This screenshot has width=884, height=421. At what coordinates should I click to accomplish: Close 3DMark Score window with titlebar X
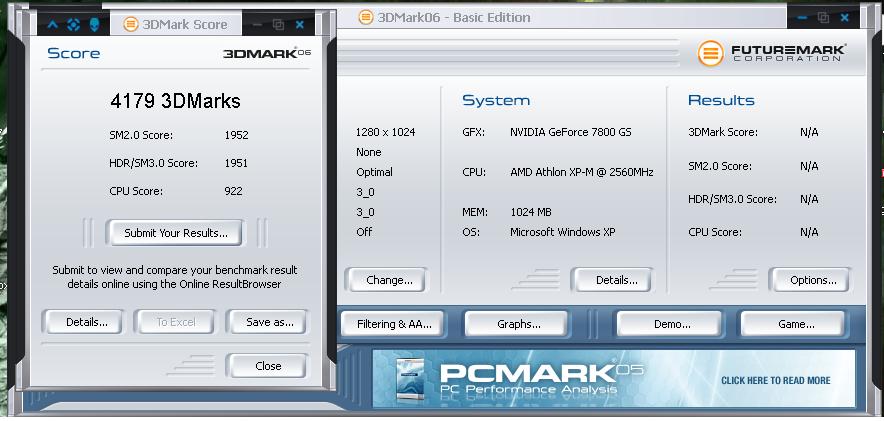pyautogui.click(x=300, y=24)
